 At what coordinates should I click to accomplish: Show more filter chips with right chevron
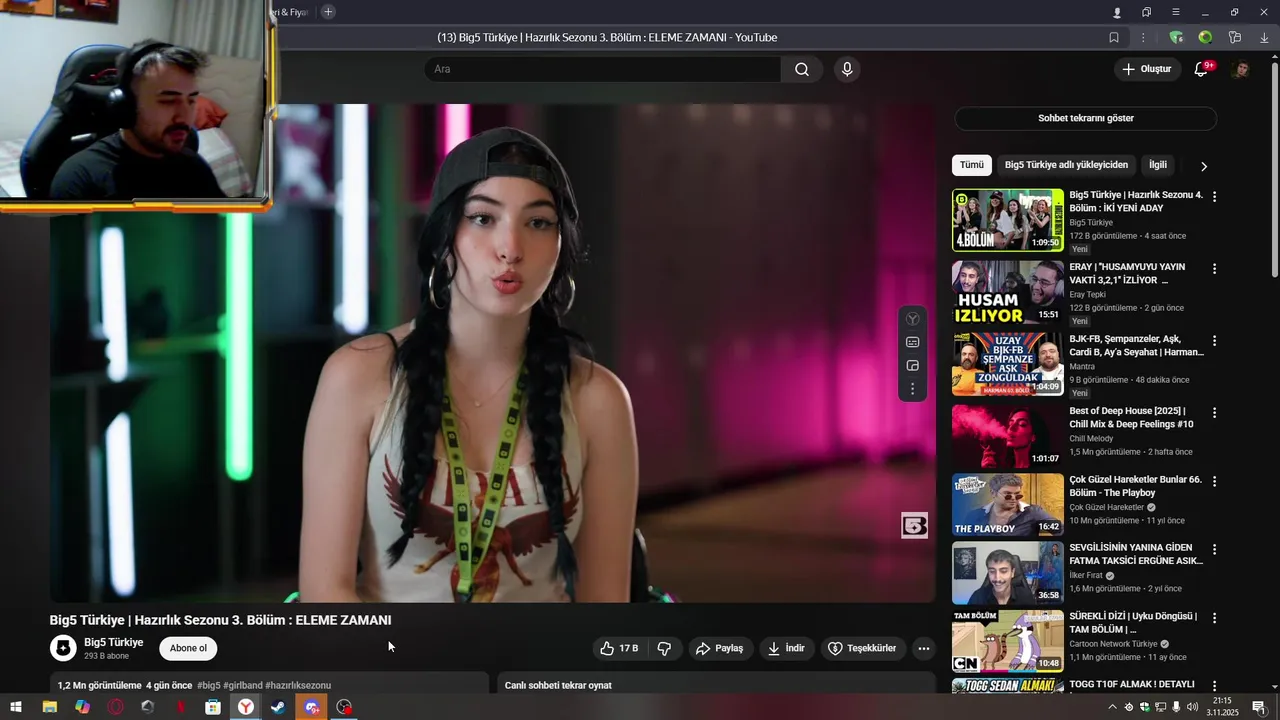click(1204, 166)
